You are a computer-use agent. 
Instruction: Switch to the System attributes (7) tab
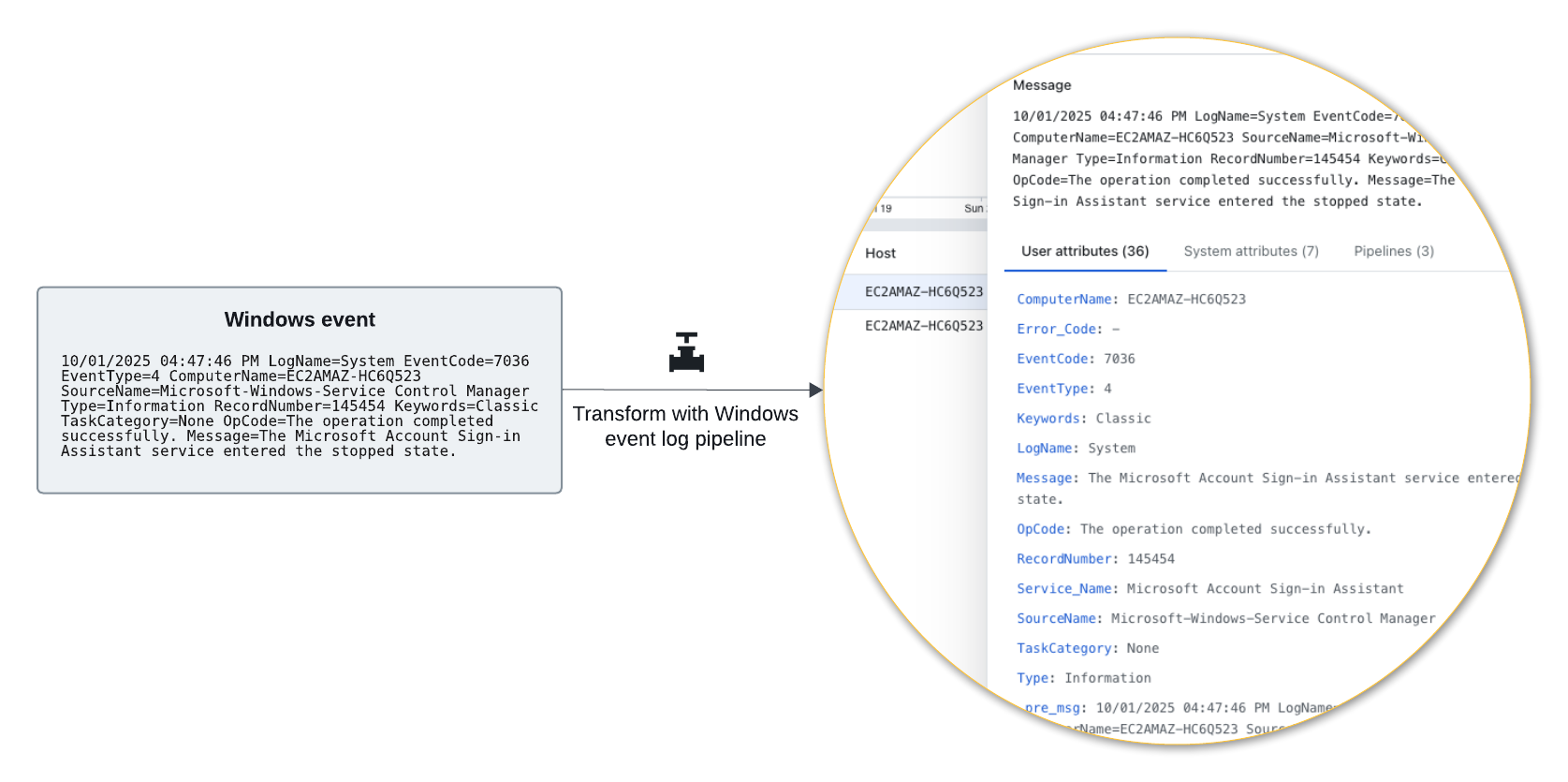1251,251
